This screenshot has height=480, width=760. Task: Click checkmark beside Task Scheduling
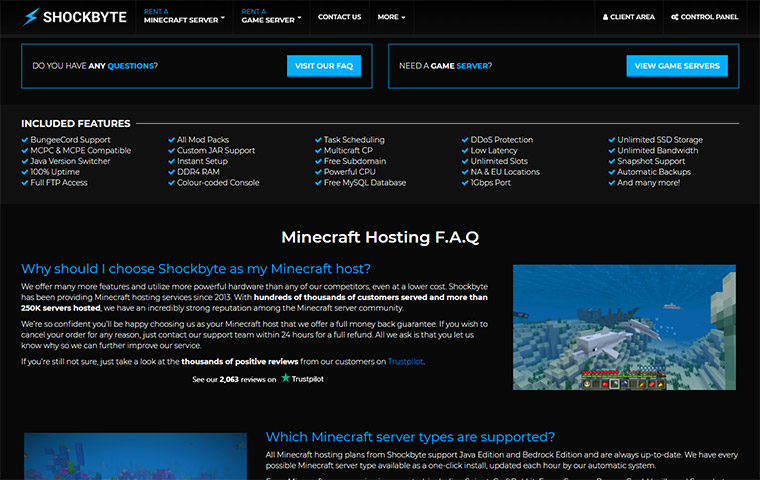pos(318,140)
